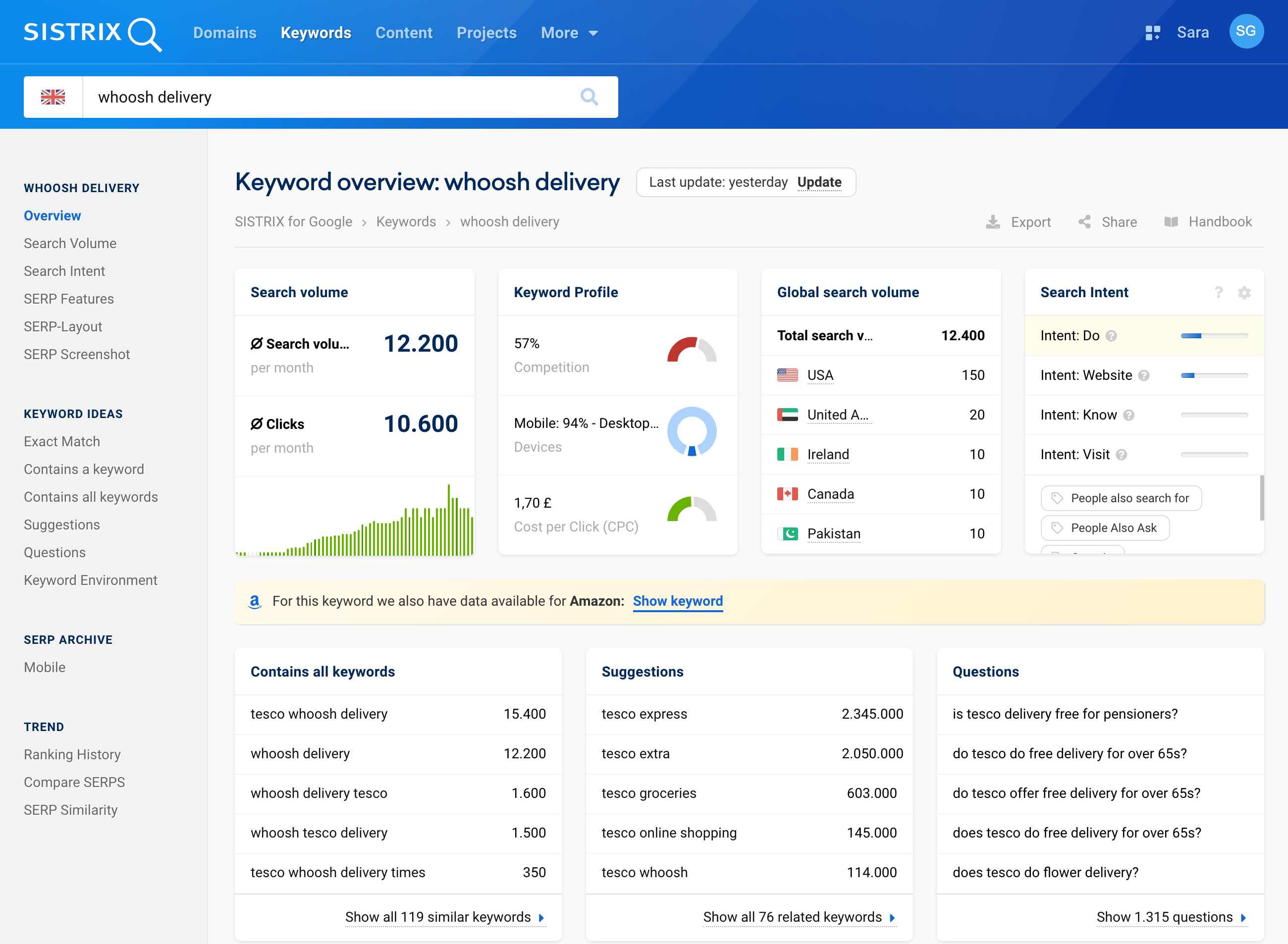
Task: Click the Search Intent card scrollbar
Action: [x=1262, y=498]
